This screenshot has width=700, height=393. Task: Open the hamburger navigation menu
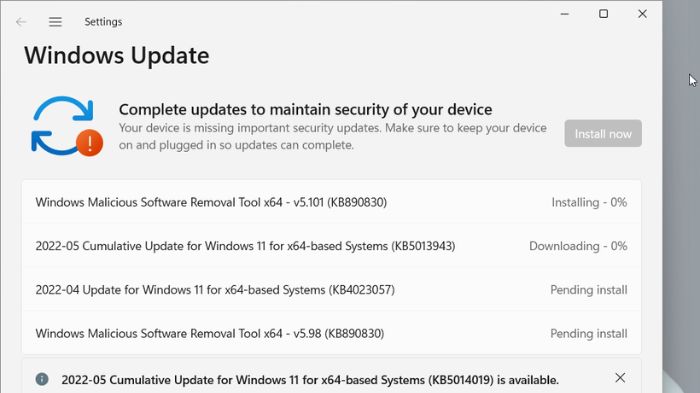coord(55,21)
